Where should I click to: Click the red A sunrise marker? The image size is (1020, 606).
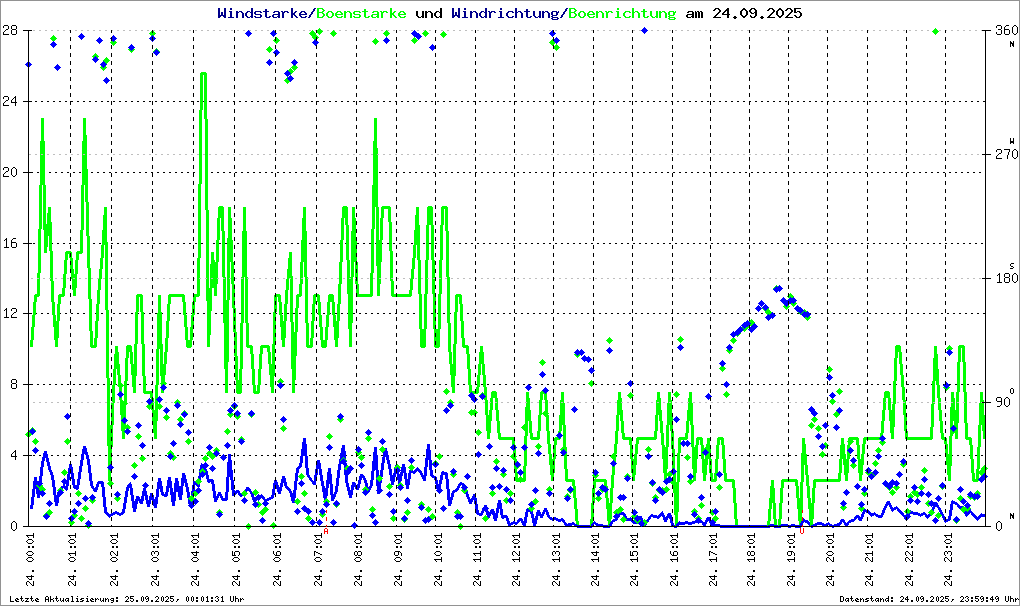click(x=326, y=531)
